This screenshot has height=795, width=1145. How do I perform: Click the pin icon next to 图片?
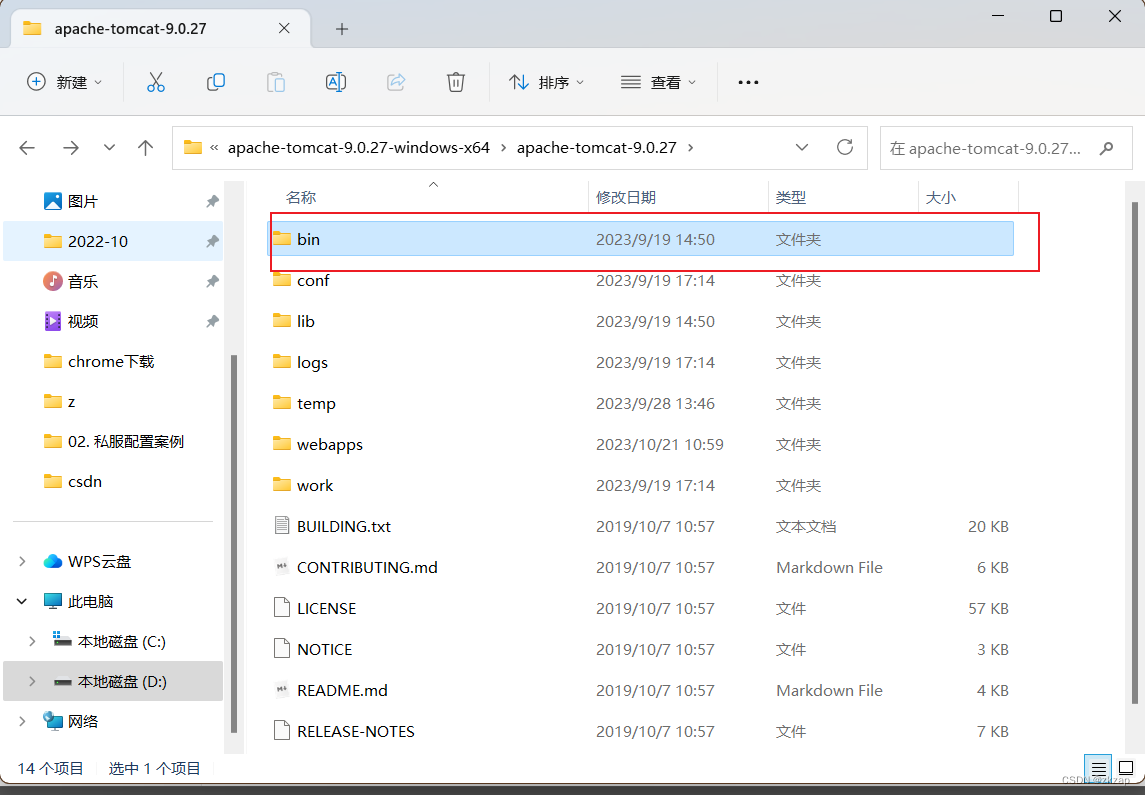[x=212, y=201]
